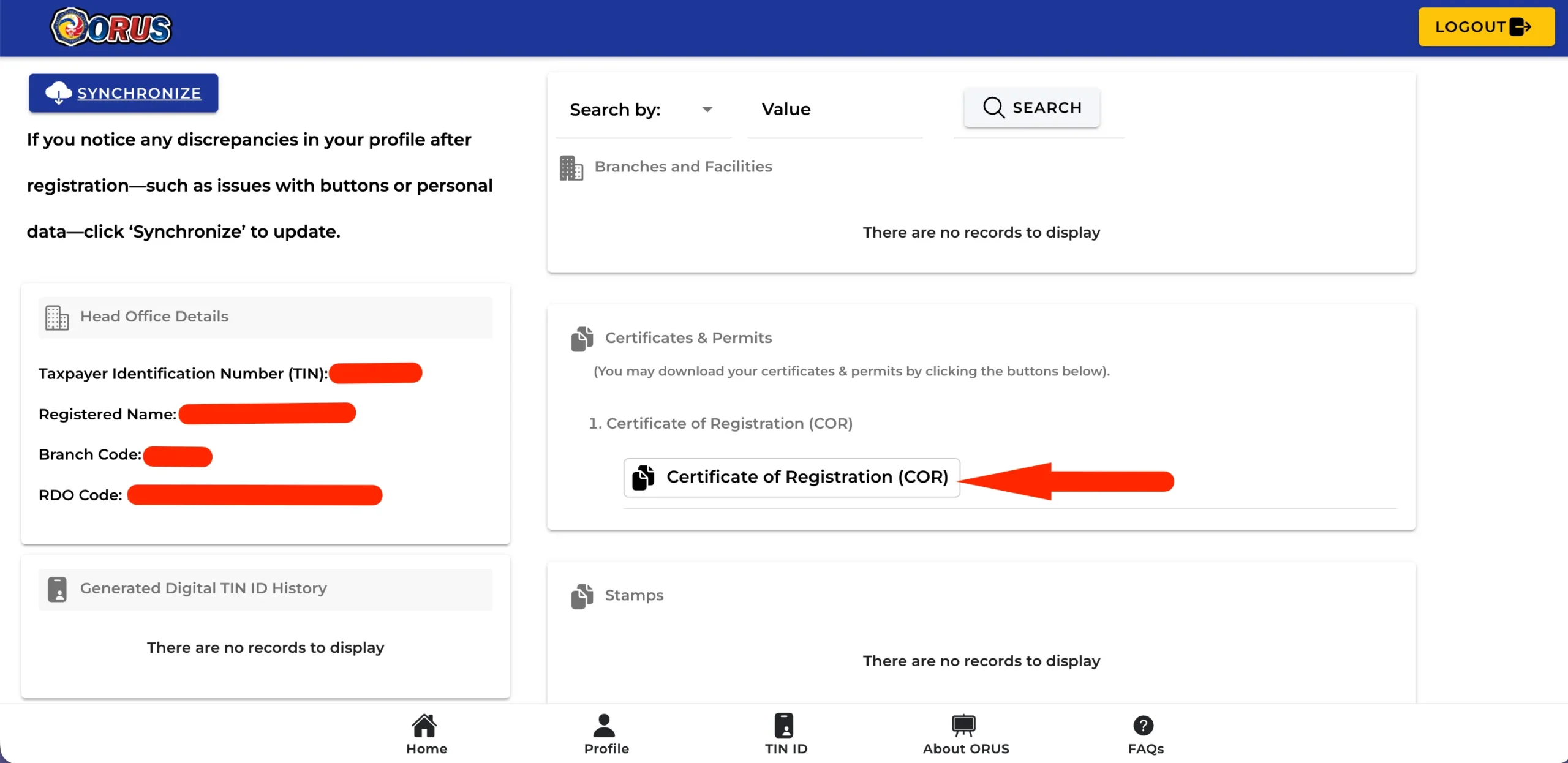The height and width of the screenshot is (763, 1568).
Task: Open the FAQs page
Action: pos(1145,734)
